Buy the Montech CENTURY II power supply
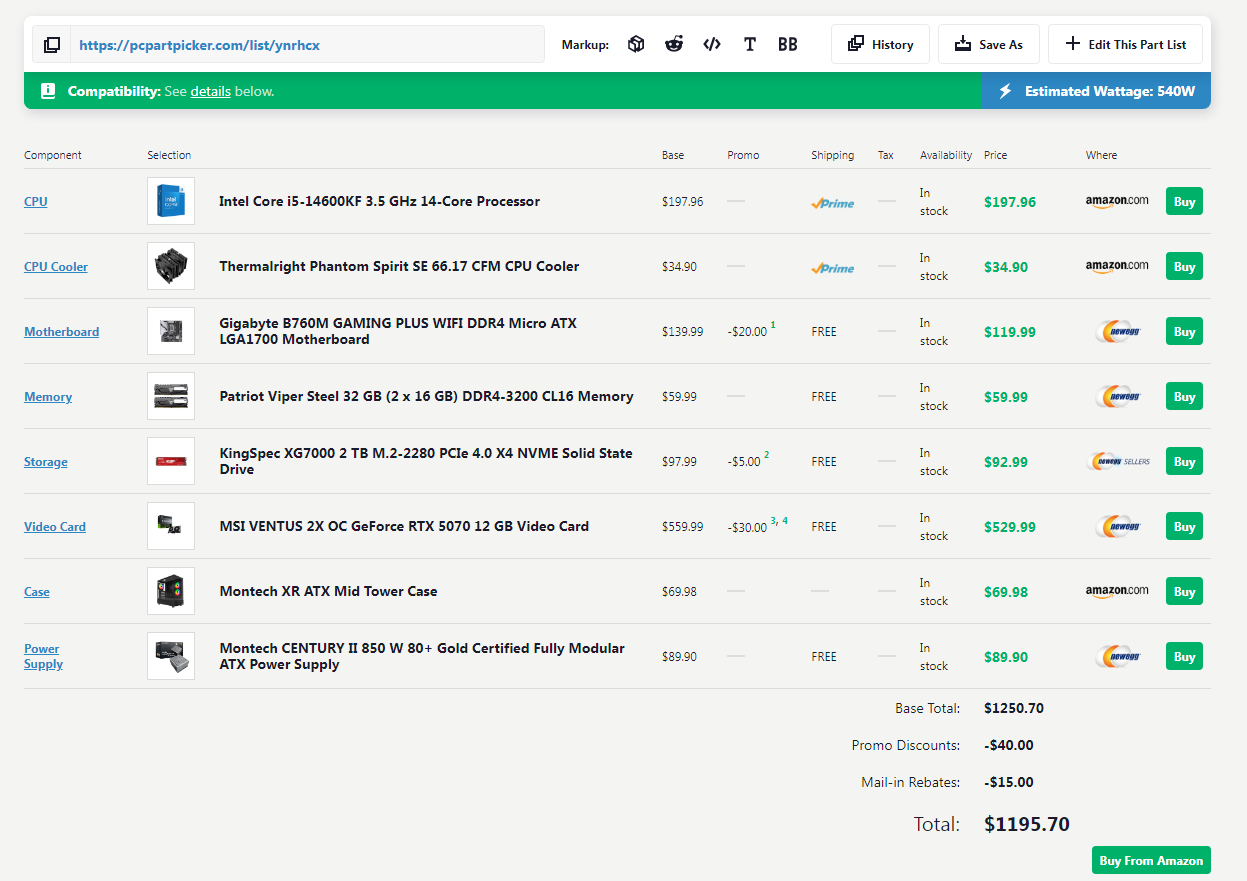This screenshot has width=1247, height=881. tap(1184, 656)
